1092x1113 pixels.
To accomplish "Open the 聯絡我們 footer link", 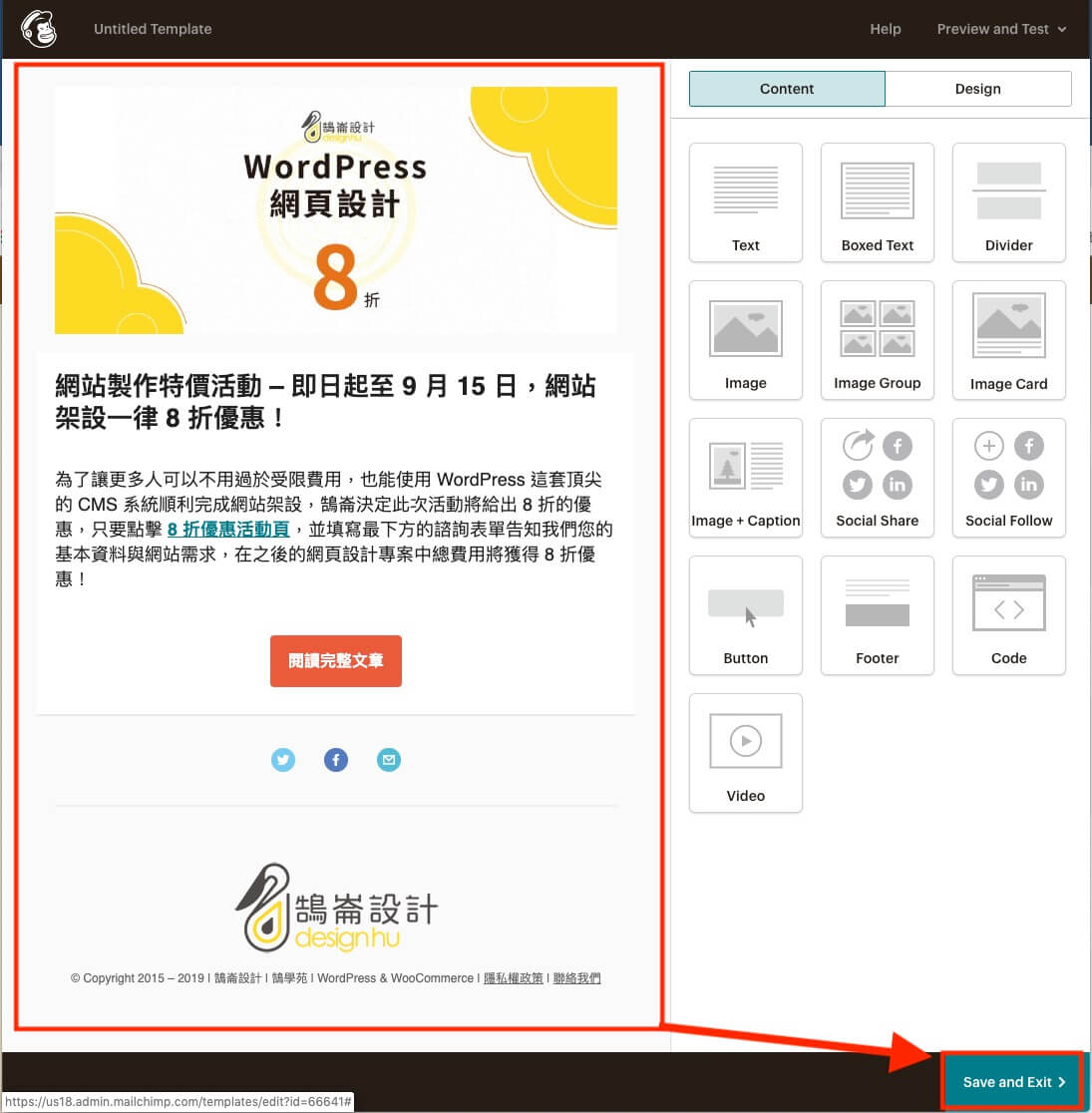I will [576, 978].
